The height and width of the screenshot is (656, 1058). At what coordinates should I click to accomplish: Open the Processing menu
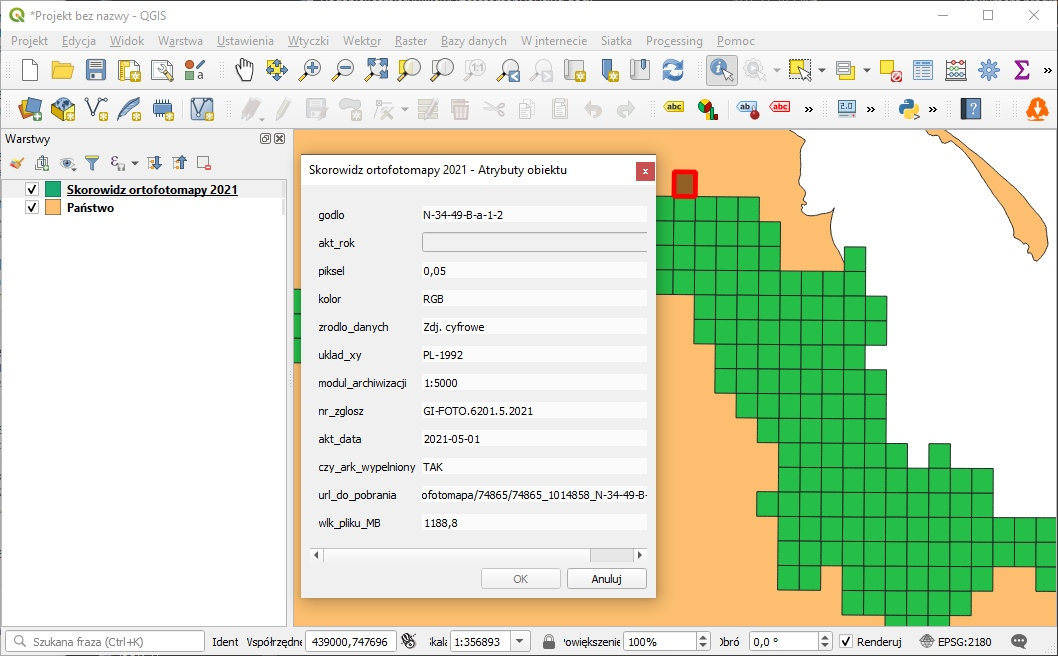click(x=673, y=41)
